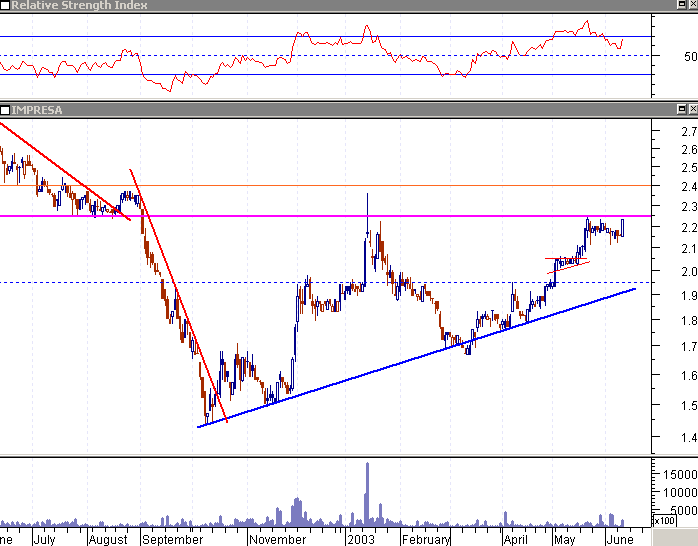Click the February label on date axis
The image size is (698, 546).
tap(426, 540)
